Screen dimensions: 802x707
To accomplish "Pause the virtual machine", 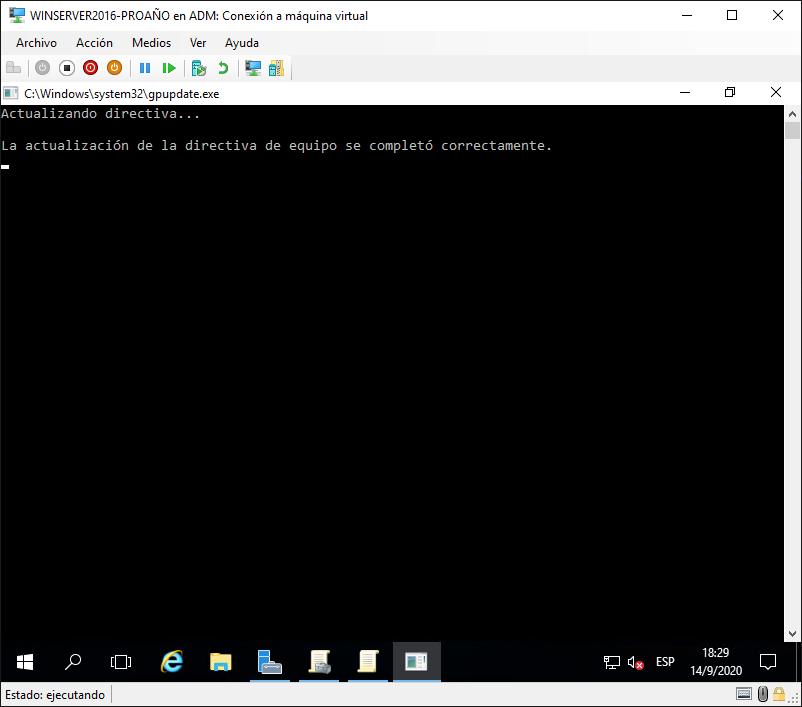I will 145,68.
